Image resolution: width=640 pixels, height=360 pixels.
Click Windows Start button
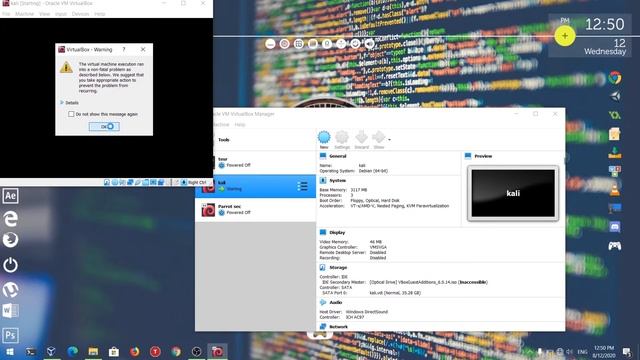point(10,351)
